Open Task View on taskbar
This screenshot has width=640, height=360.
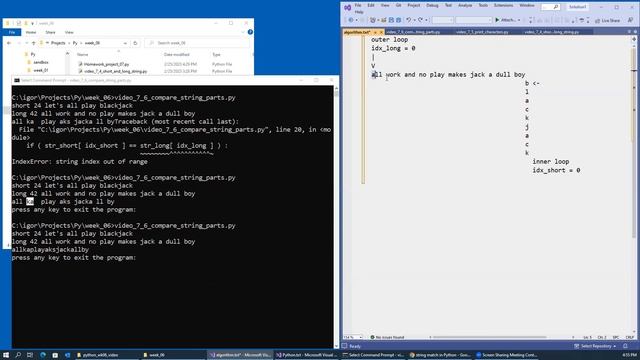pyautogui.click(x=30, y=355)
